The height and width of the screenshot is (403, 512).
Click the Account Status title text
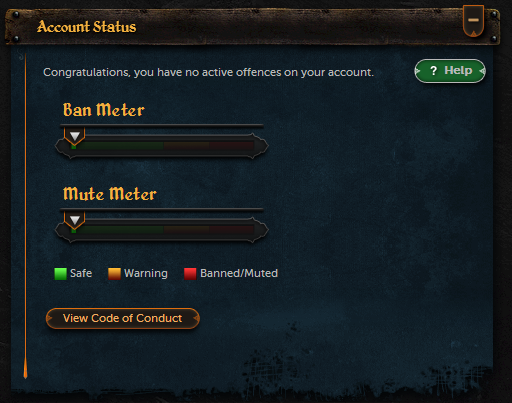click(87, 27)
